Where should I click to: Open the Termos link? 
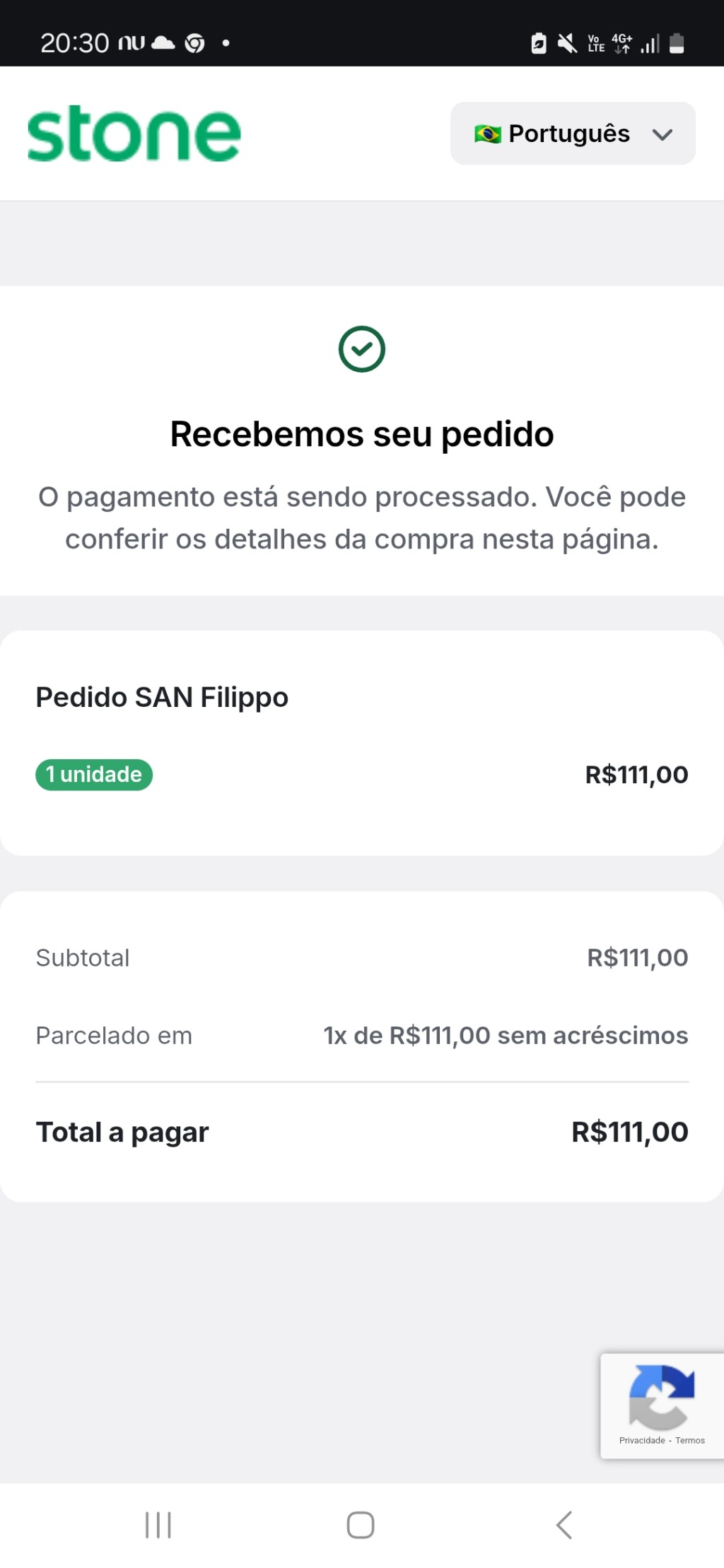(x=690, y=1440)
